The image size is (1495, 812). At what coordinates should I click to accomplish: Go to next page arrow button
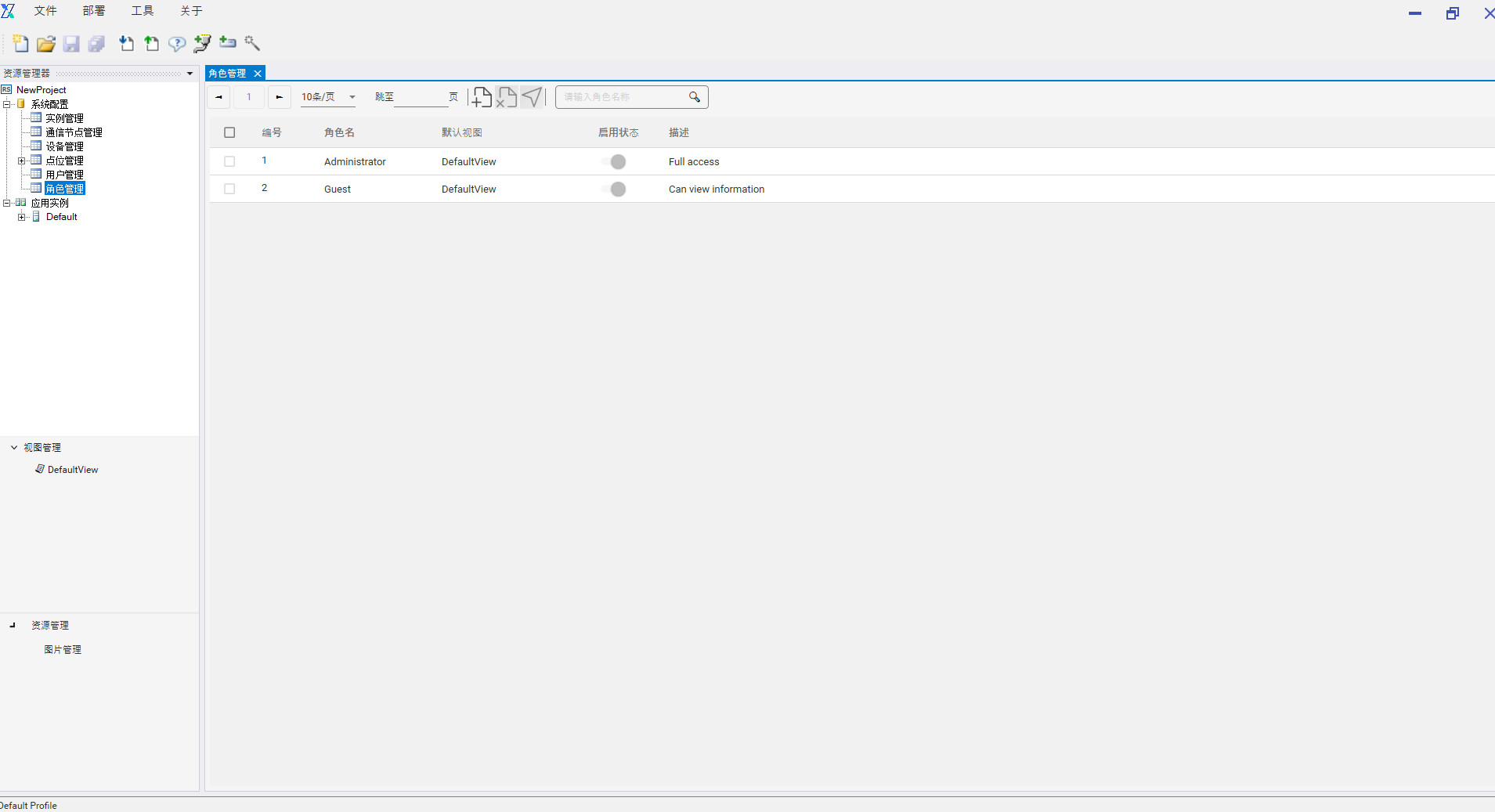(x=280, y=97)
